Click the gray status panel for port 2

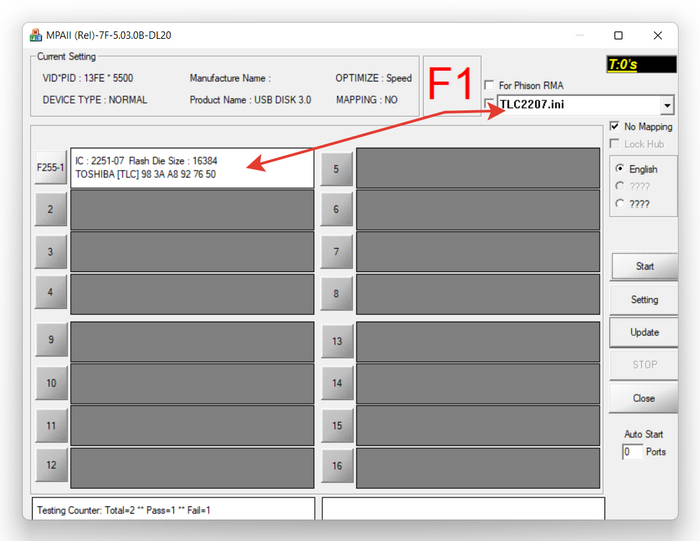(x=192, y=209)
